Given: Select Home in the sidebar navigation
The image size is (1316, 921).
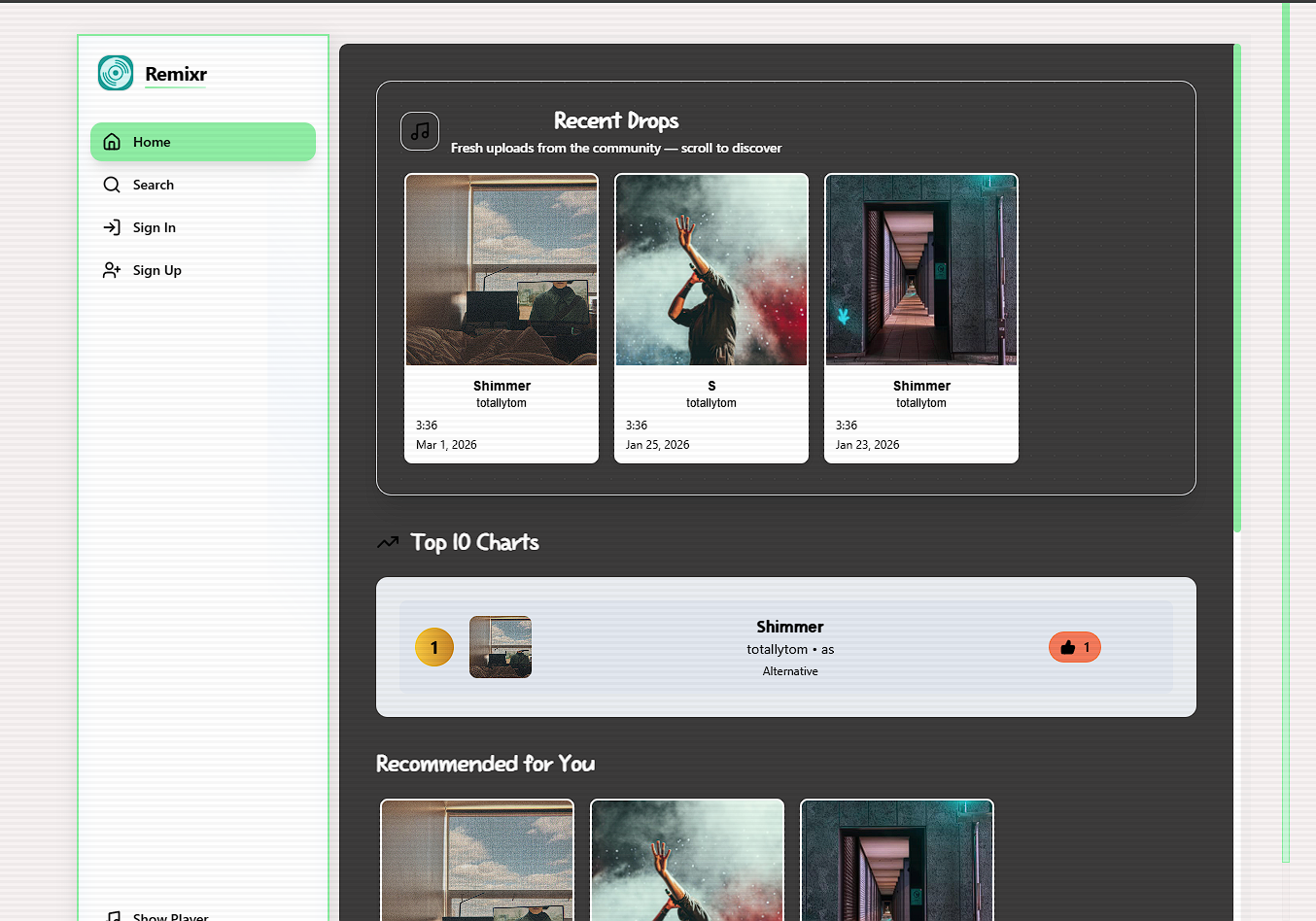Looking at the screenshot, I should pyautogui.click(x=202, y=142).
